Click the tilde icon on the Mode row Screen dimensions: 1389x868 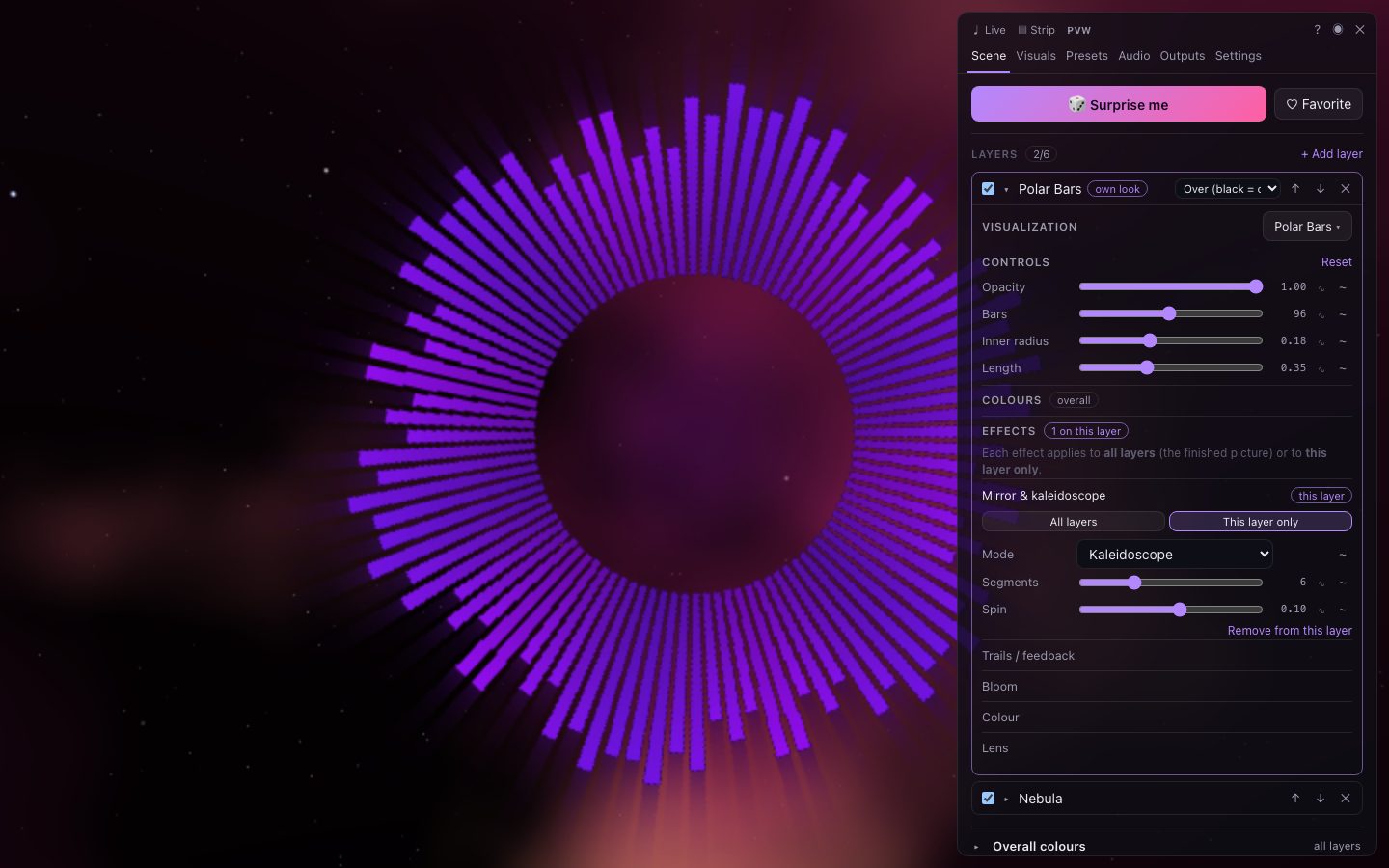[1342, 555]
